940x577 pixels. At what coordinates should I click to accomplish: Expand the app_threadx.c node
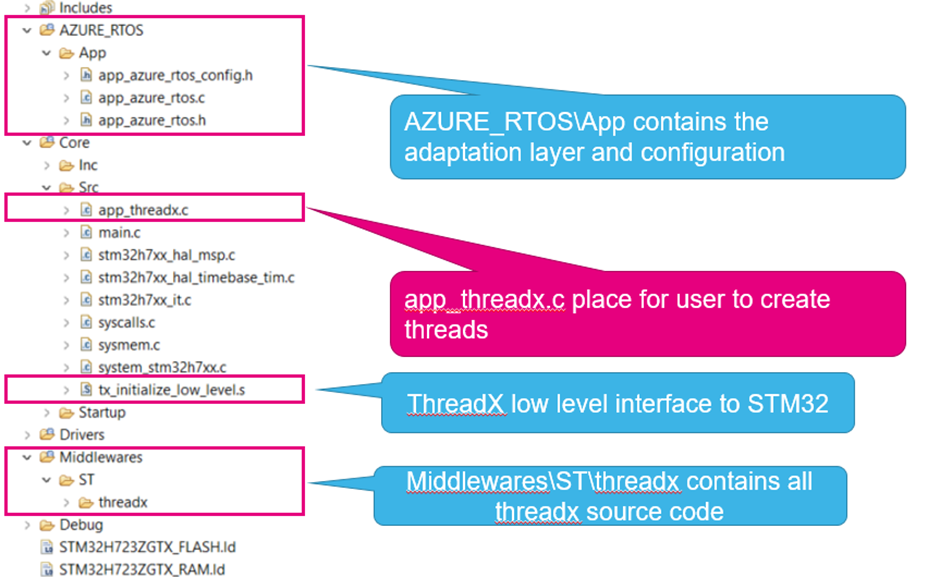(x=67, y=211)
